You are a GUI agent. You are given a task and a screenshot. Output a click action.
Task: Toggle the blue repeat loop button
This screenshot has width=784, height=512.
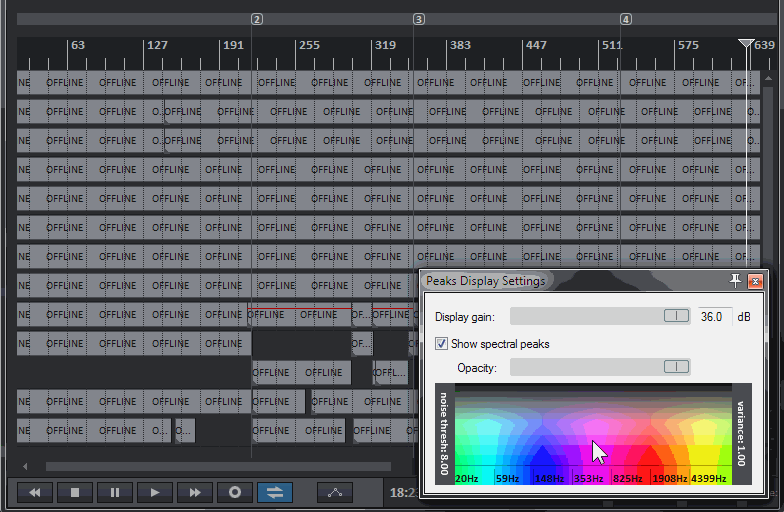[x=275, y=492]
